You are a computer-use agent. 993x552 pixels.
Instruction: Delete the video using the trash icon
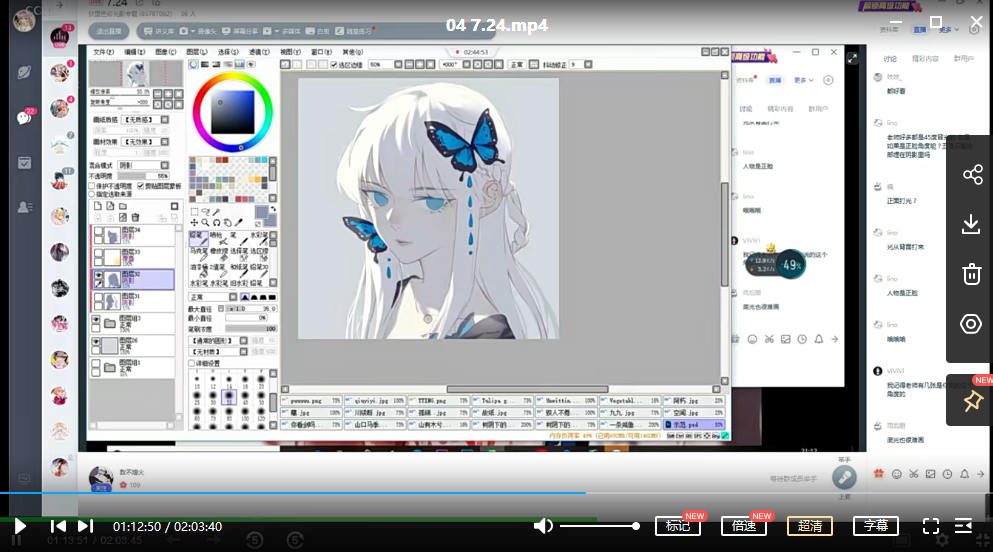tap(971, 274)
